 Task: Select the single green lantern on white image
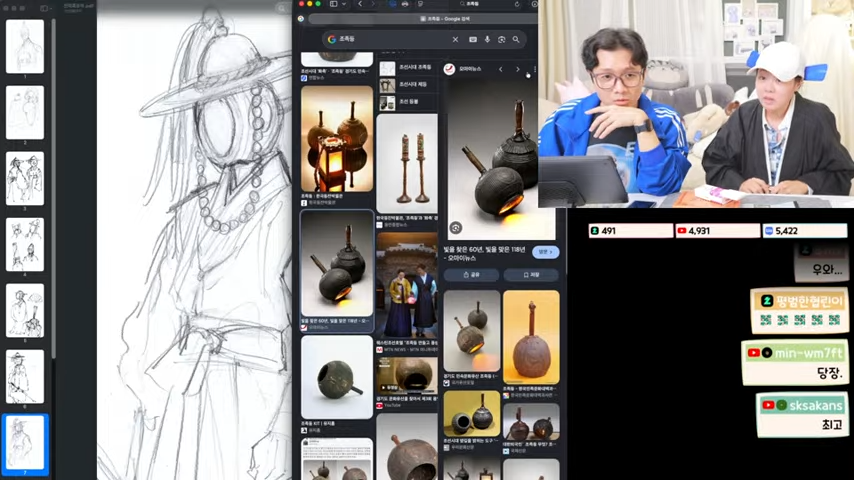coord(337,377)
